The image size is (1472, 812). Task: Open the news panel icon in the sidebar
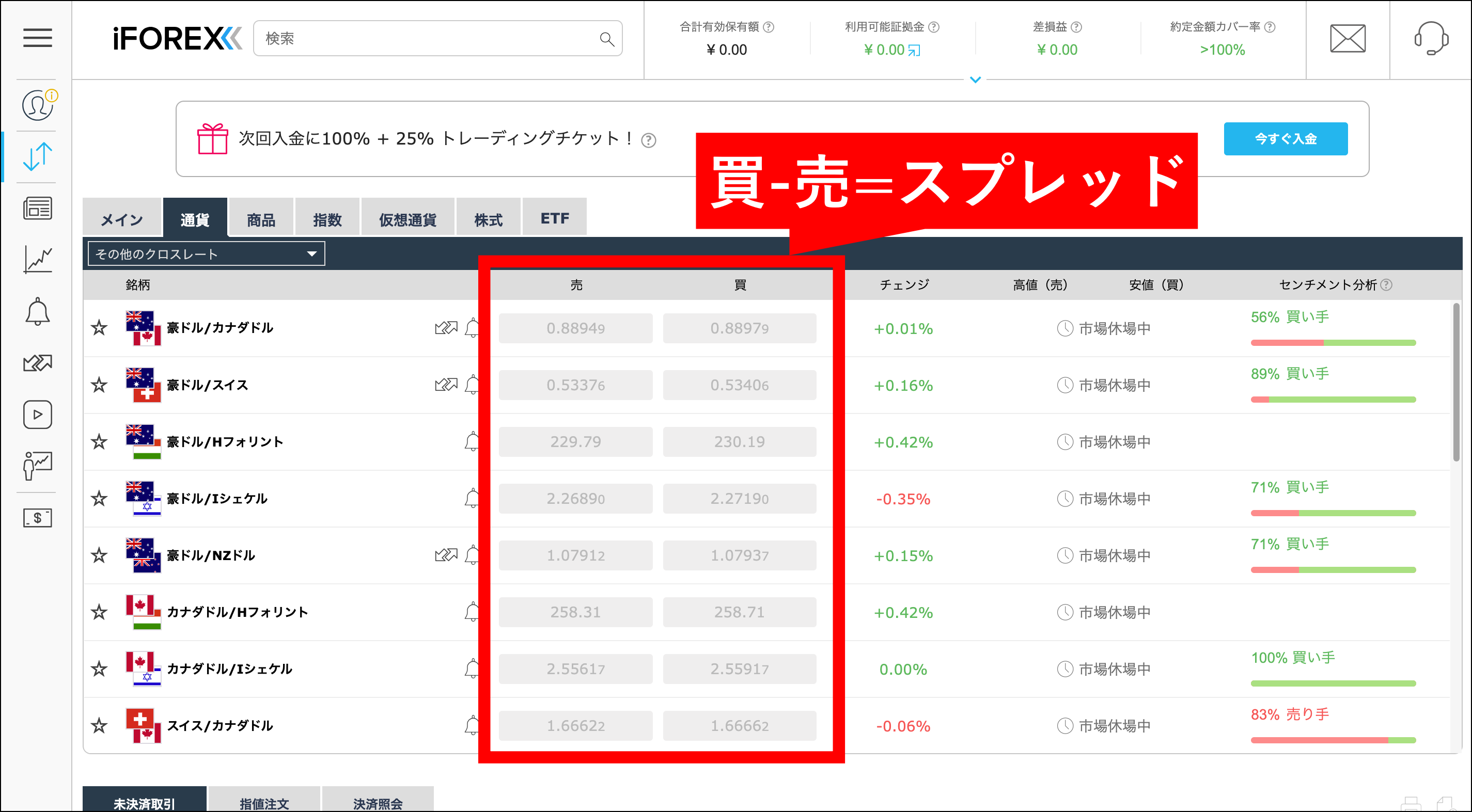[x=37, y=208]
